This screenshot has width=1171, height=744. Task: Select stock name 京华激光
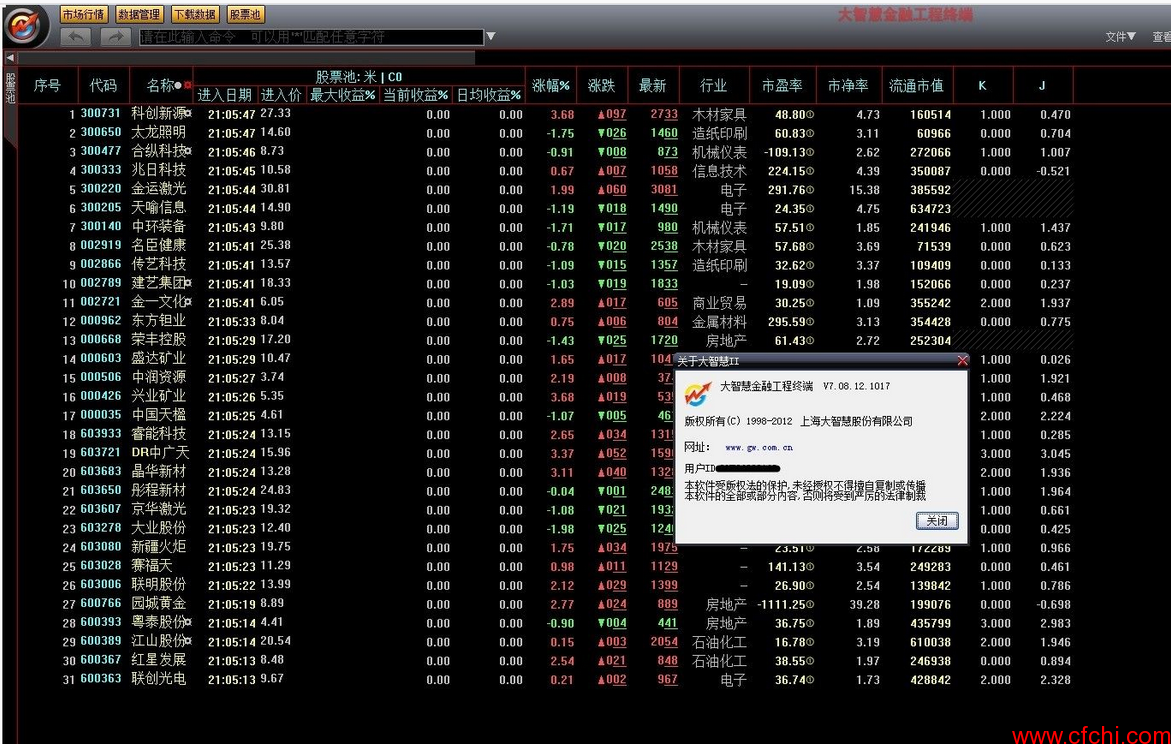[x=158, y=509]
